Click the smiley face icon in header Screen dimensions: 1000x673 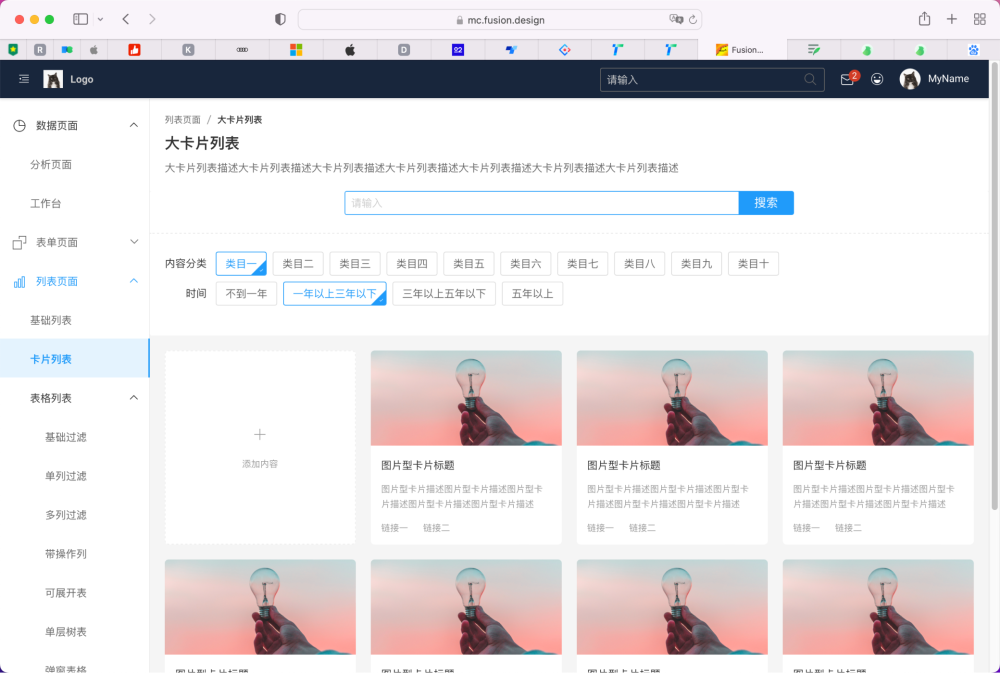tap(877, 79)
